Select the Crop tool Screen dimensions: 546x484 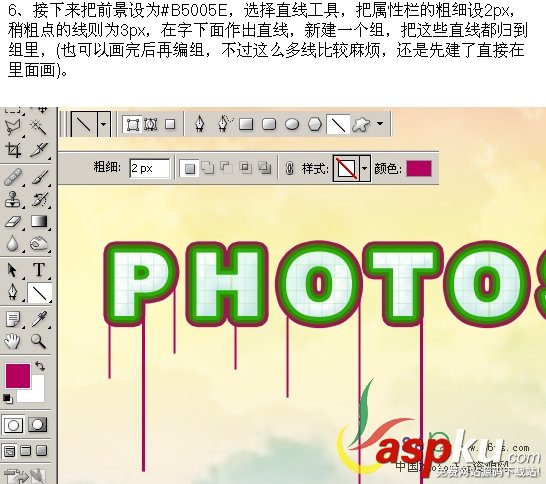[13, 150]
